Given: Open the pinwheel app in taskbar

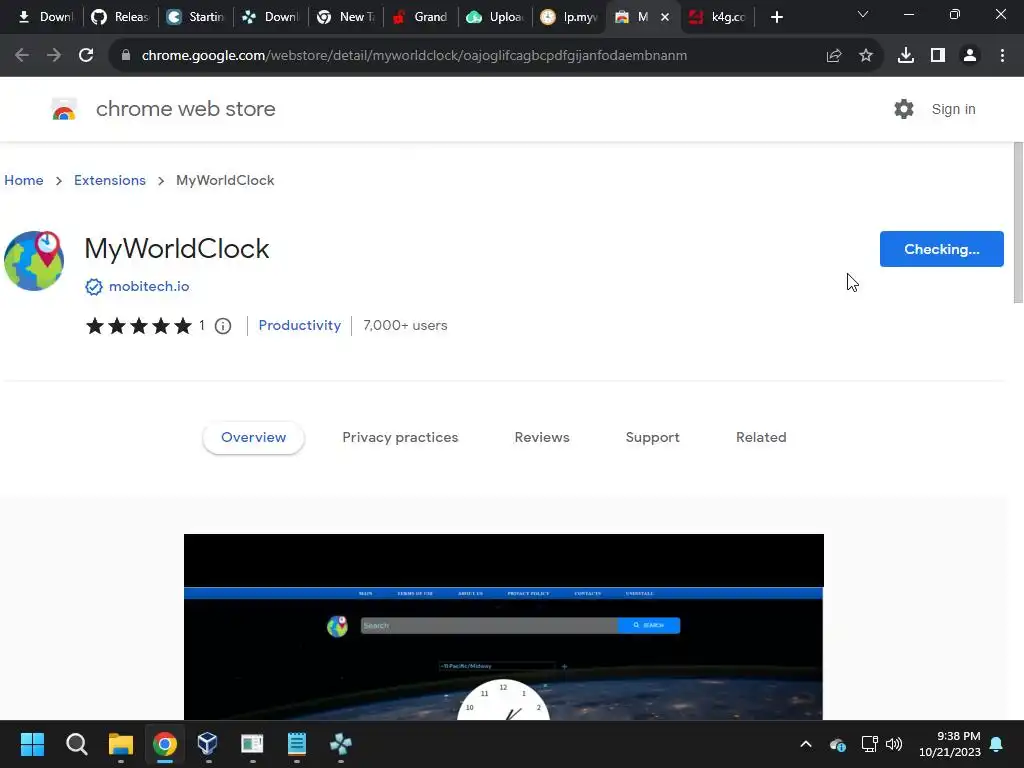Looking at the screenshot, I should tap(340, 744).
